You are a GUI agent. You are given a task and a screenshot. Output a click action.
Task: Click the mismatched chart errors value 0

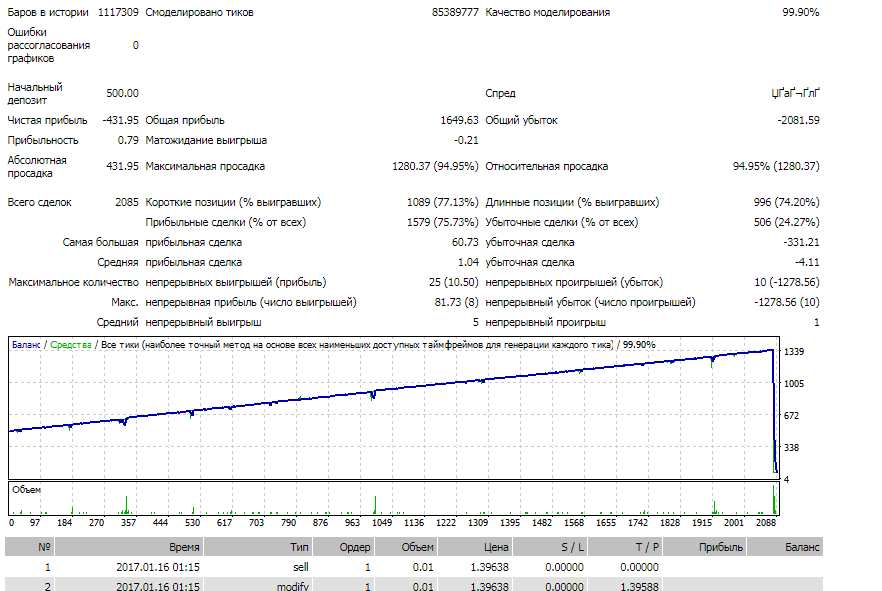click(x=136, y=46)
